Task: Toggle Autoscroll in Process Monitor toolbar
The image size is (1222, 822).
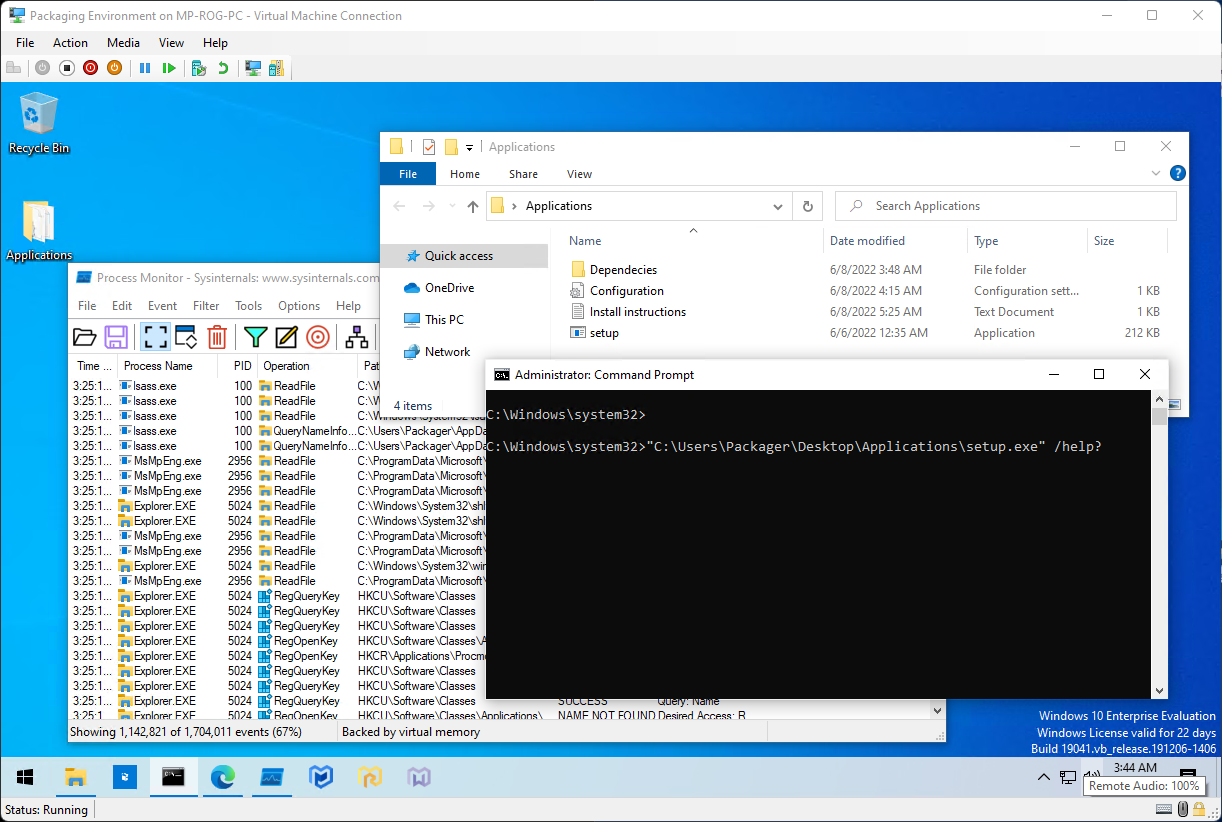Action: tap(186, 337)
